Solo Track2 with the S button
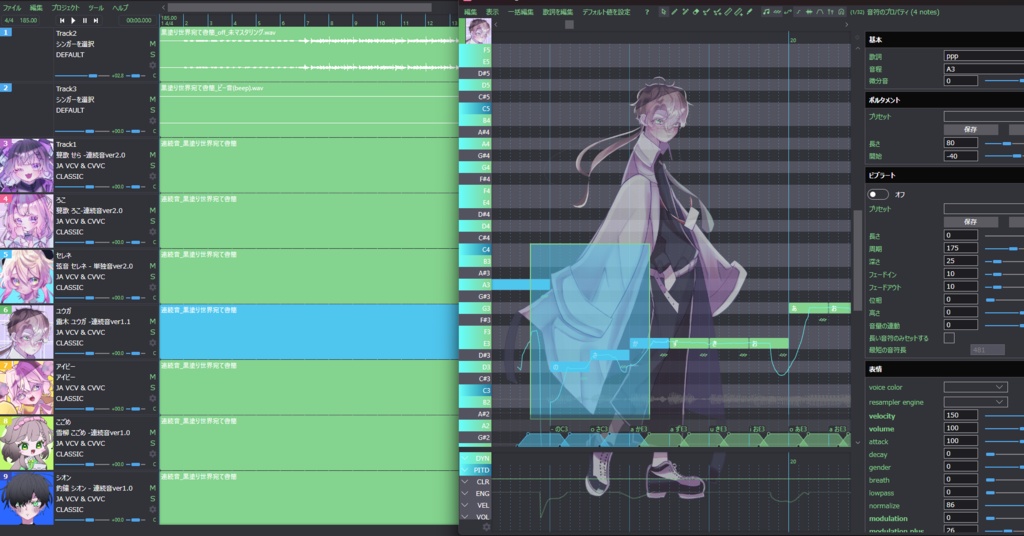The height and width of the screenshot is (536, 1024). [x=153, y=55]
